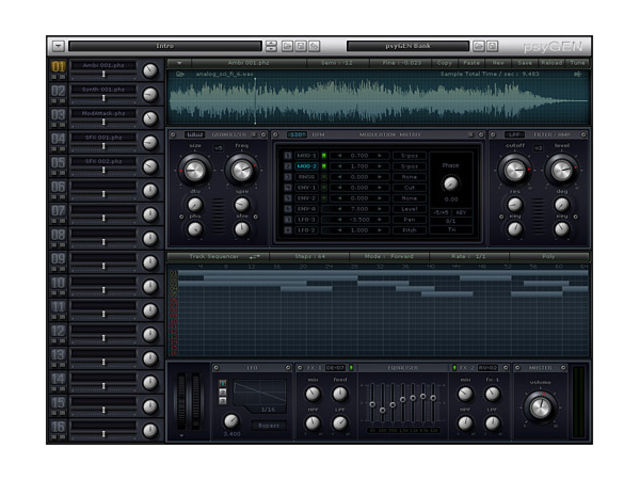
Task: Click the FX-1 feed knob
Action: point(340,394)
